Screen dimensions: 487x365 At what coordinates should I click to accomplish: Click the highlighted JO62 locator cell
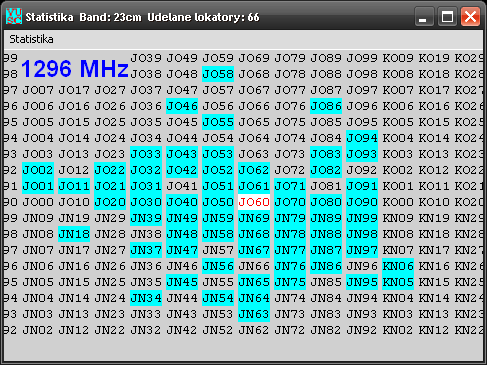click(254, 170)
